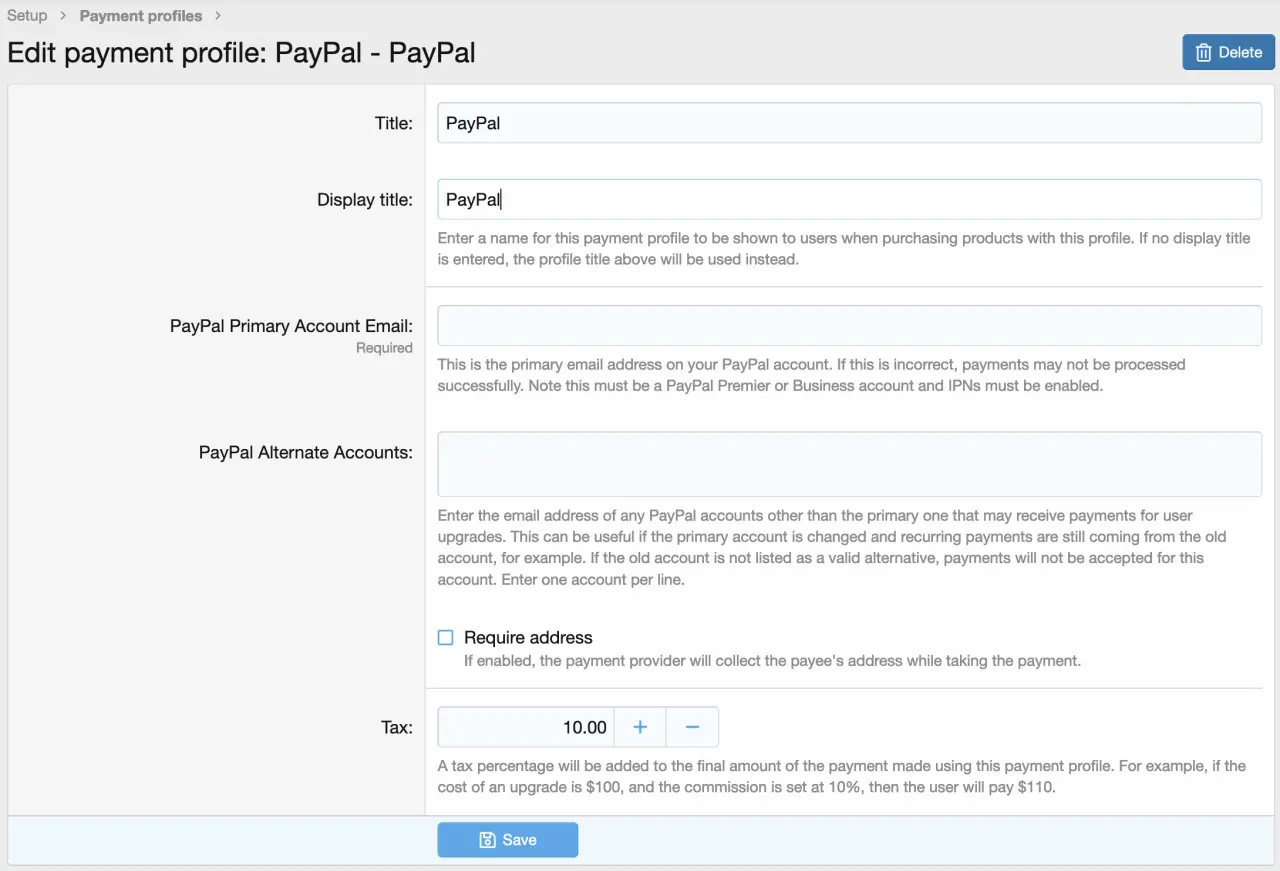Select the PayPal Primary Account Email field
Screen dimensions: 1280x871
[x=849, y=326]
